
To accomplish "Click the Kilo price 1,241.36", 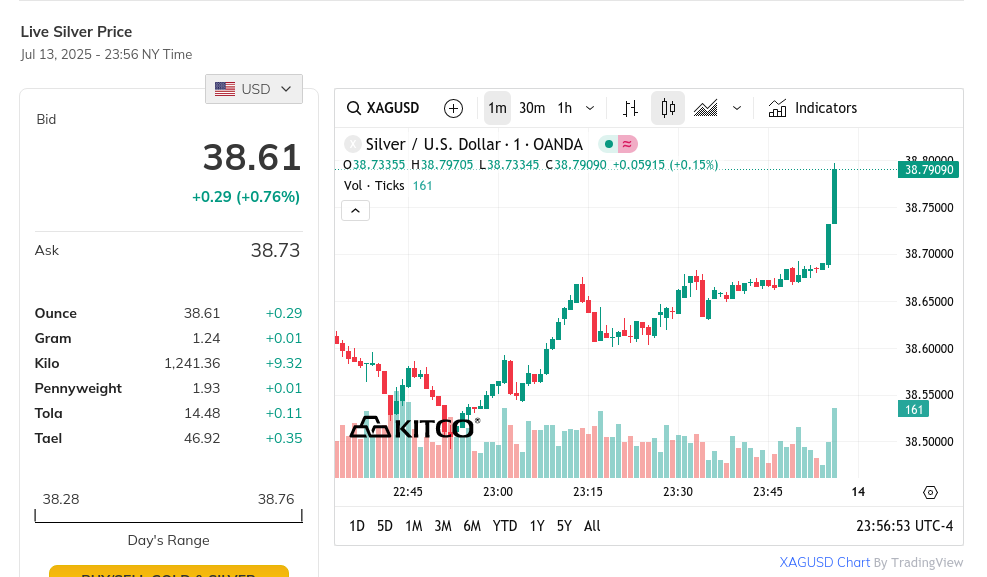I will tap(192, 364).
